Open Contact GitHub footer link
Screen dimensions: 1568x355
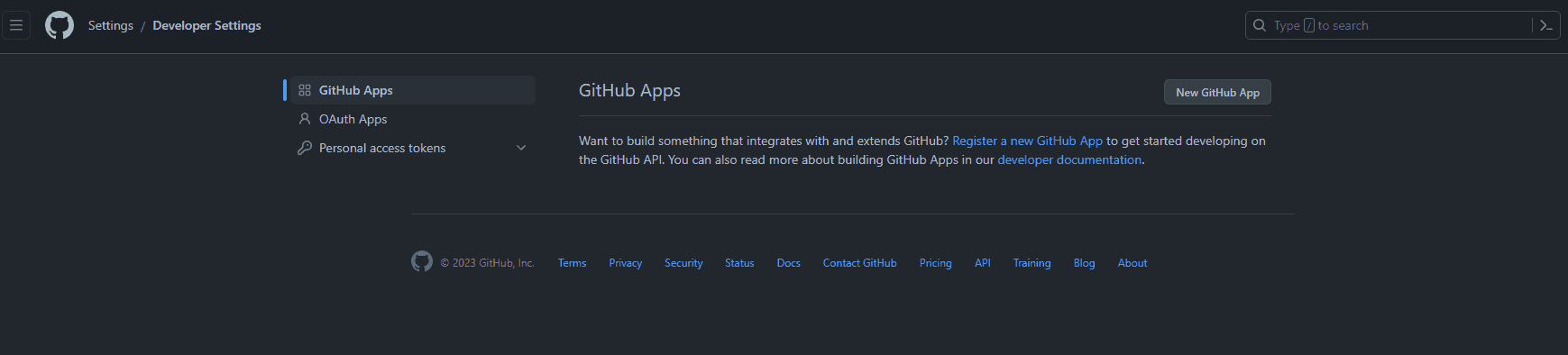tap(859, 263)
